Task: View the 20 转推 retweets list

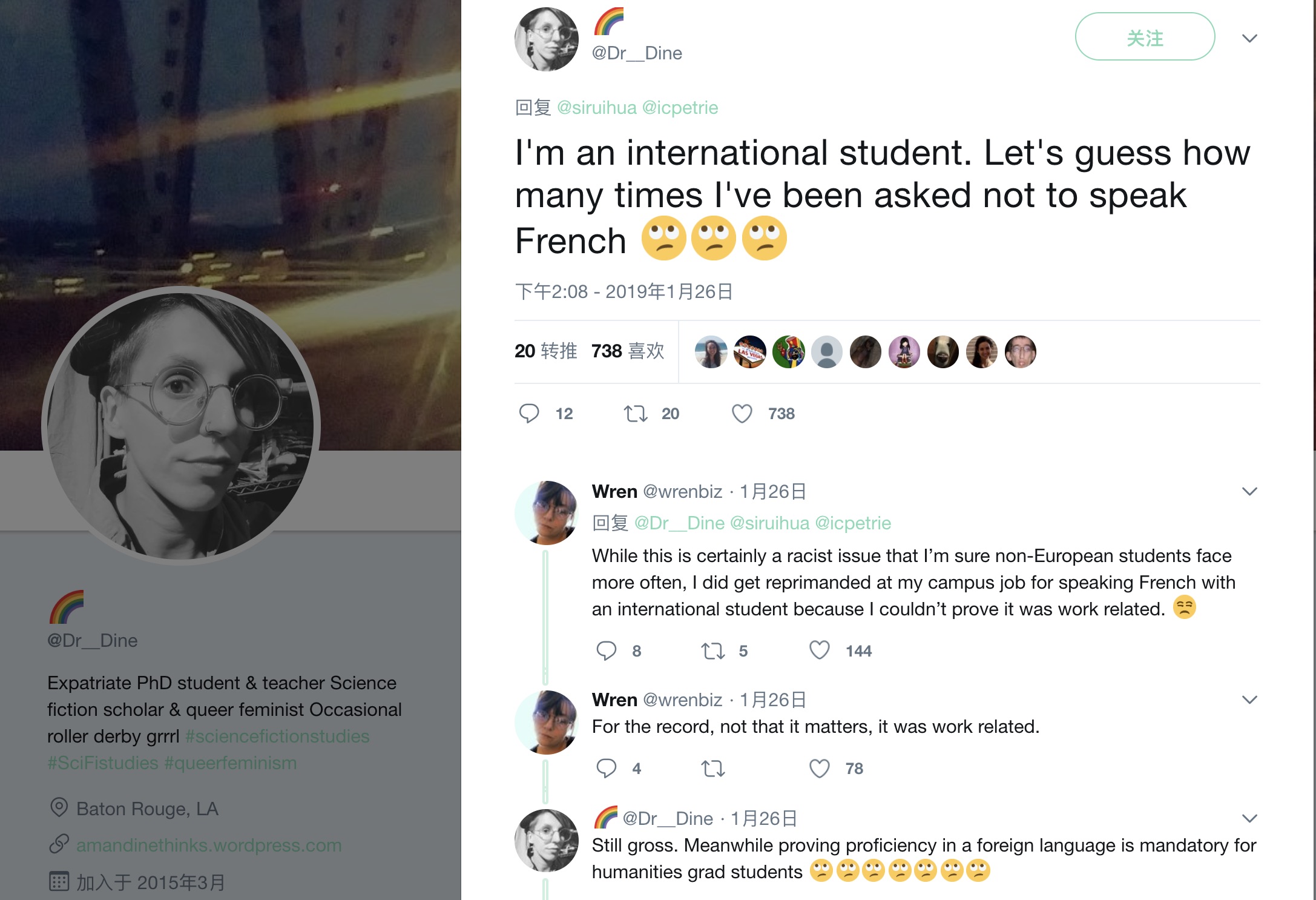Action: click(545, 351)
